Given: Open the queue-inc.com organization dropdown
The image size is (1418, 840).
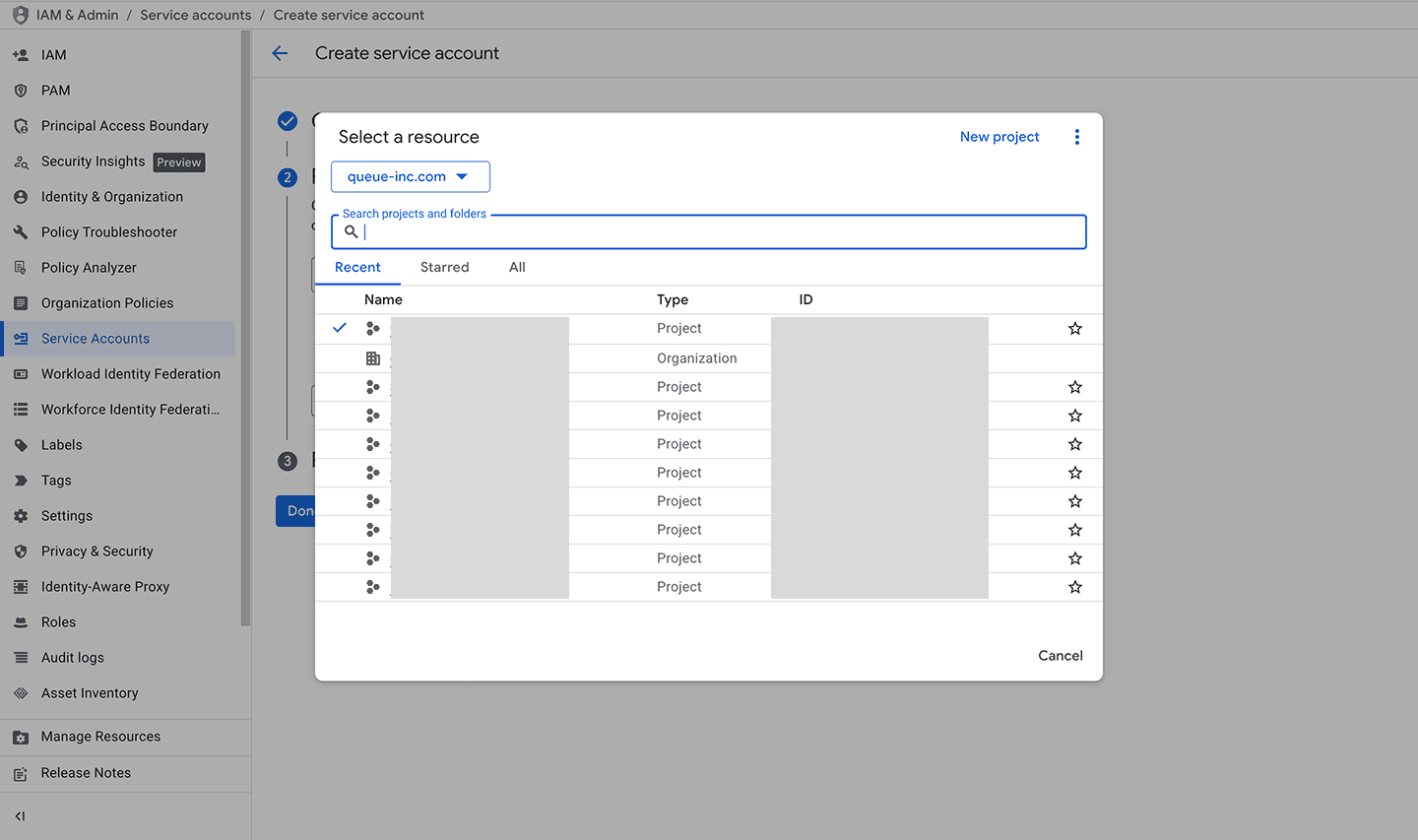Looking at the screenshot, I should 411,176.
